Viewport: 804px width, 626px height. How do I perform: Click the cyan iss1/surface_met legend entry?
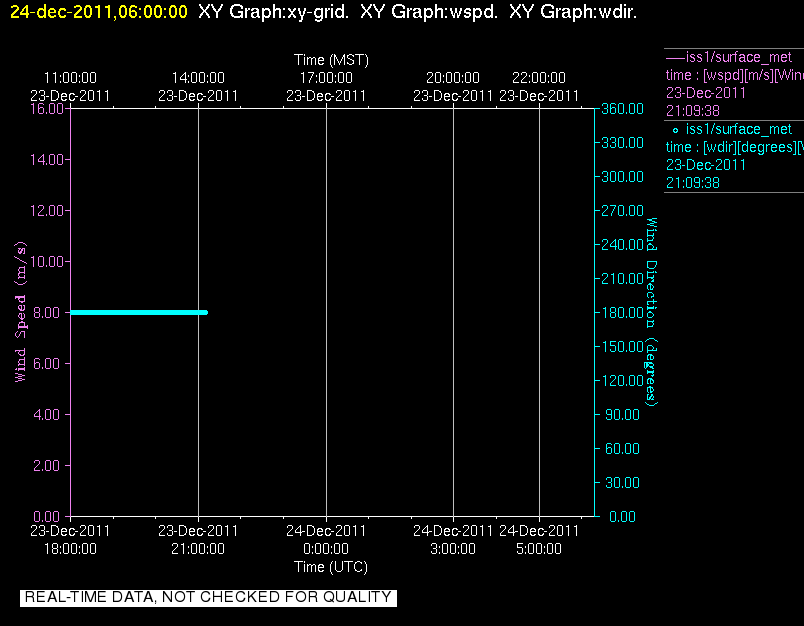[x=738, y=129]
